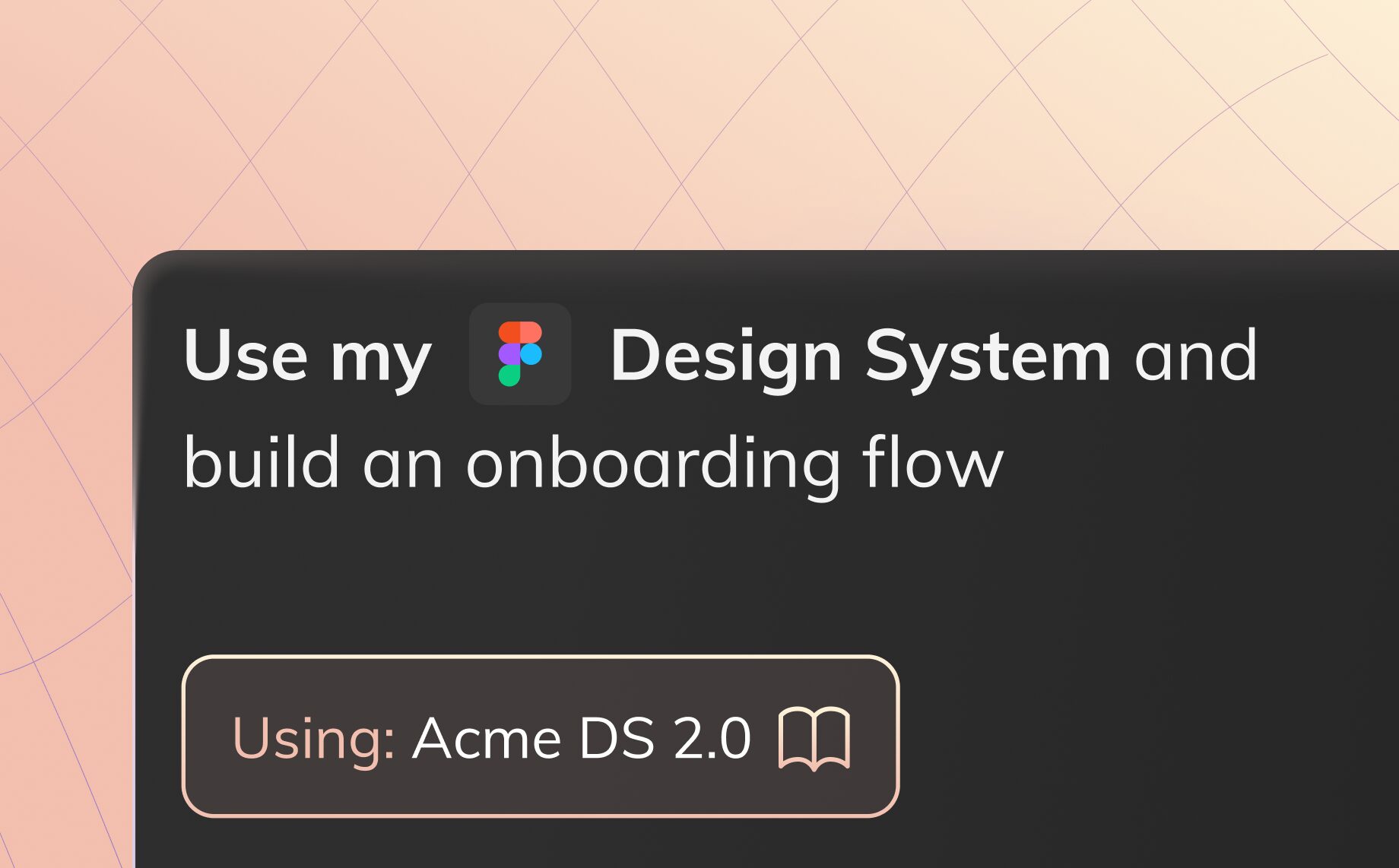
Task: Click the word "and" ending the first line
Action: [1195, 356]
